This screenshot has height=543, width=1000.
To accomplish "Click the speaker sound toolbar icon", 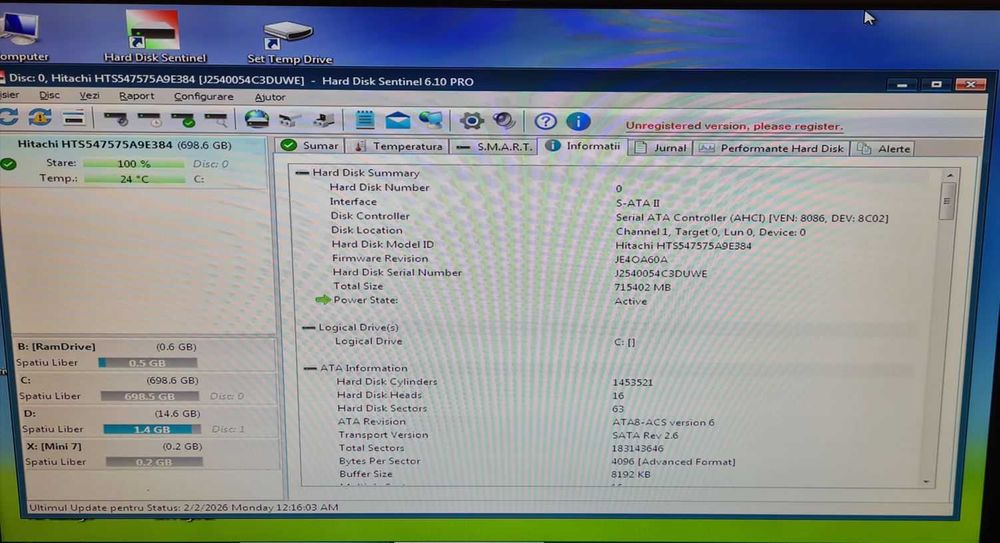I will 504,121.
